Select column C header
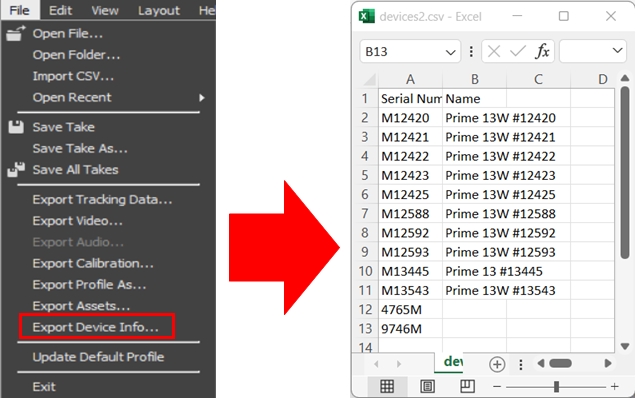This screenshot has height=398, width=636. point(538,79)
